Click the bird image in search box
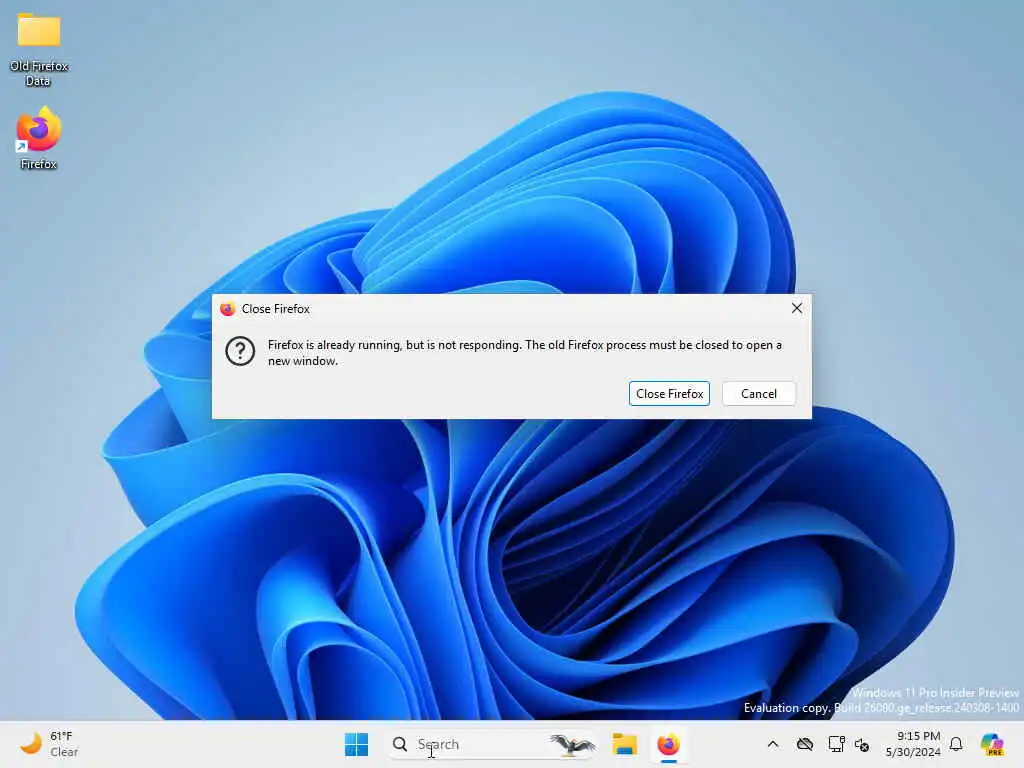Viewport: 1024px width, 768px height. tap(572, 744)
